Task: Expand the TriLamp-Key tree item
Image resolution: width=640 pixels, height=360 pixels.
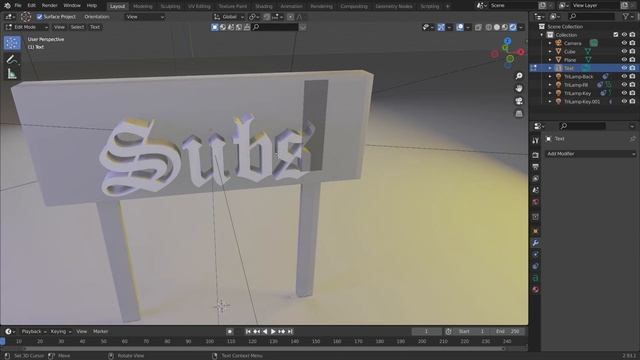Action: coord(550,93)
